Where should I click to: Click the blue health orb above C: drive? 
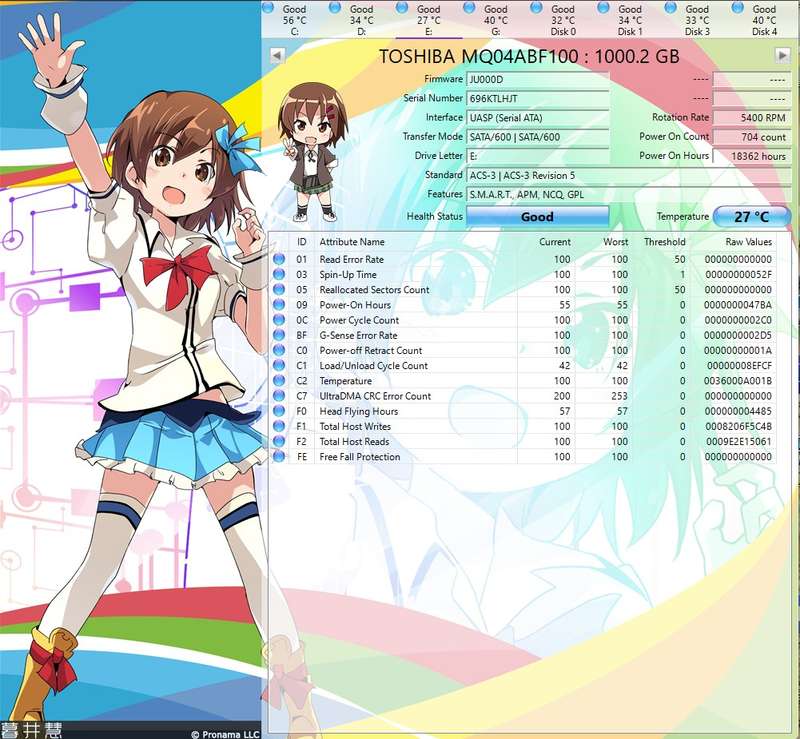point(268,8)
